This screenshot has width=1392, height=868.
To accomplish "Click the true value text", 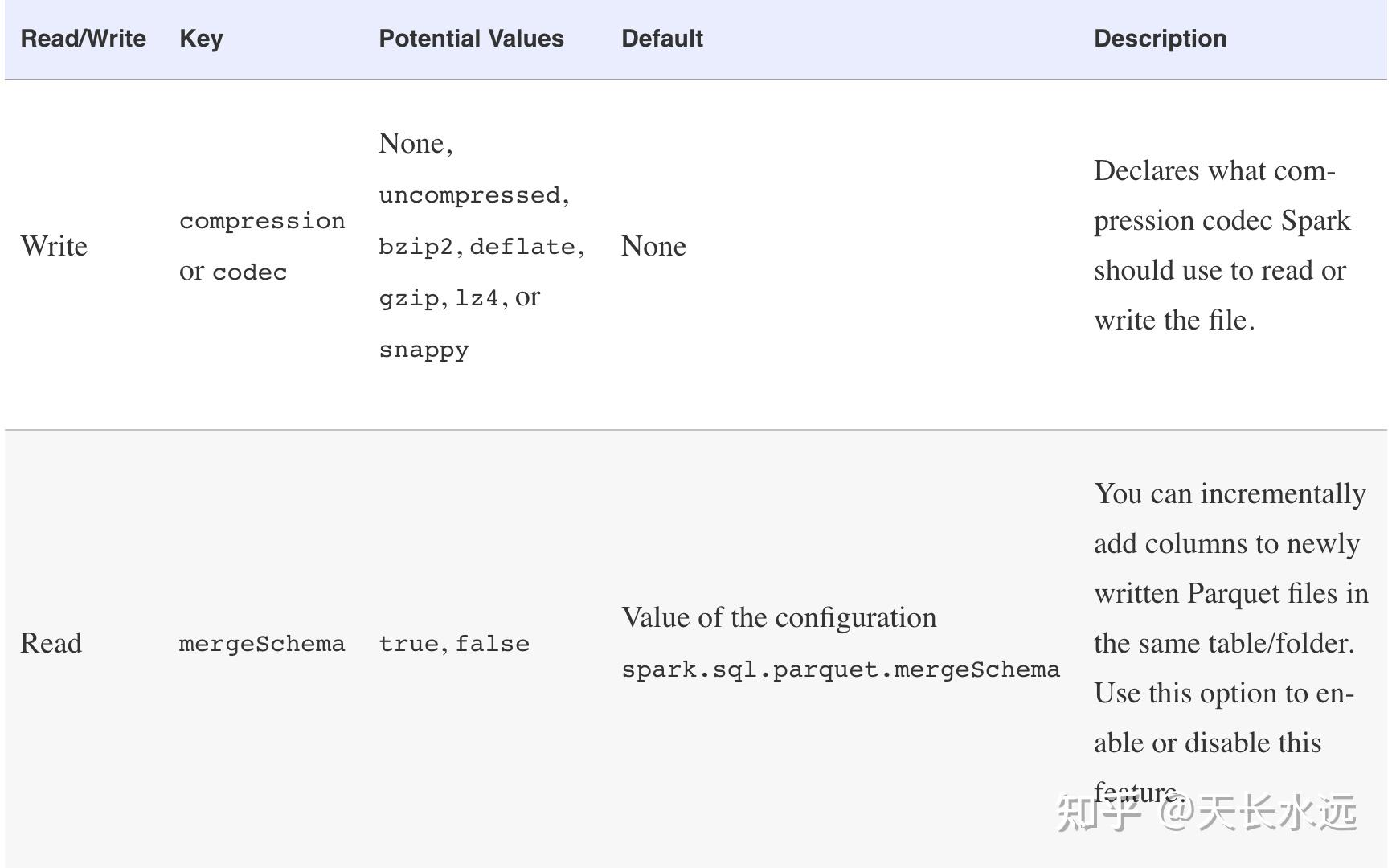I will [409, 644].
